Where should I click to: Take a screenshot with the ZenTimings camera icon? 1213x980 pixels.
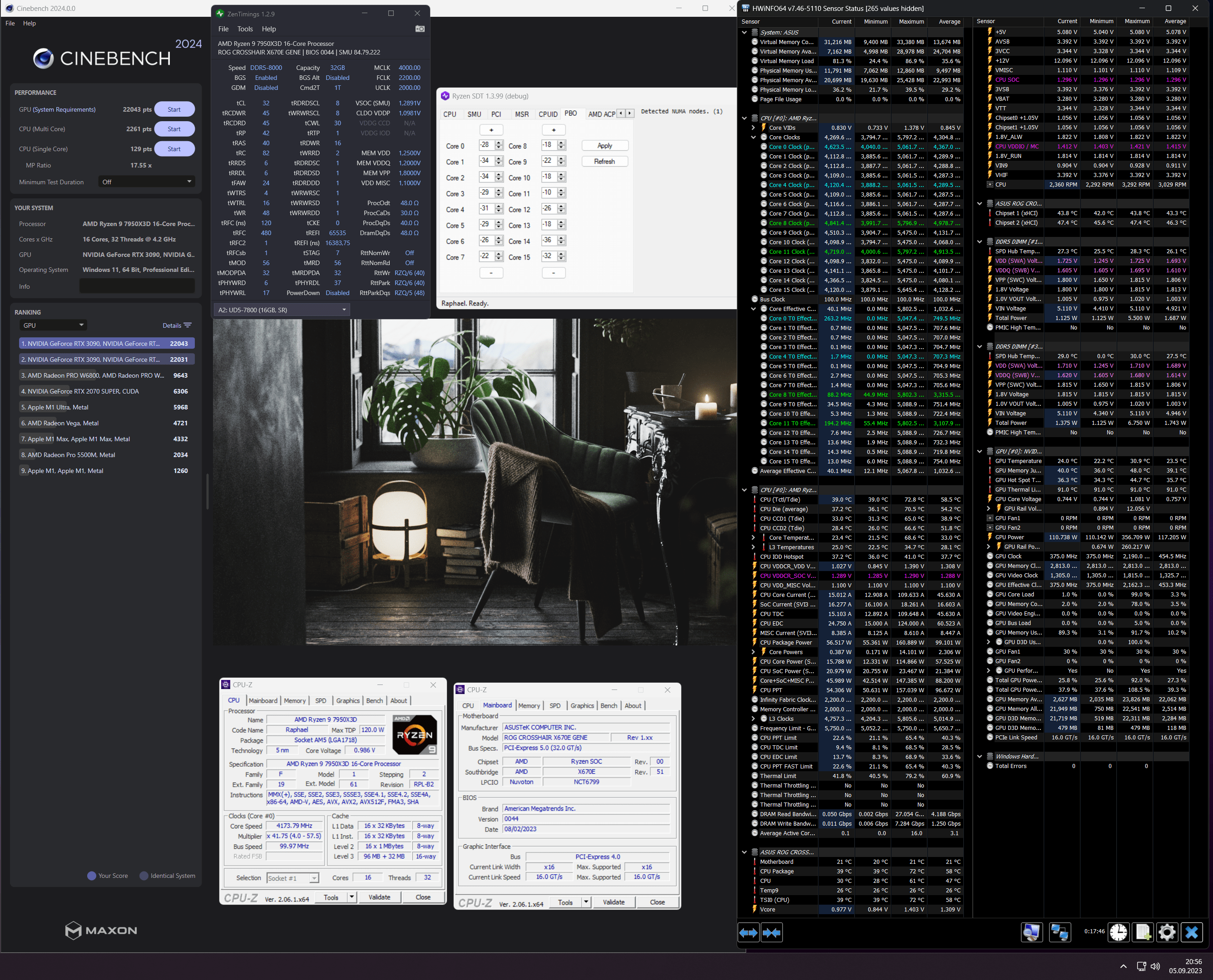[420, 29]
